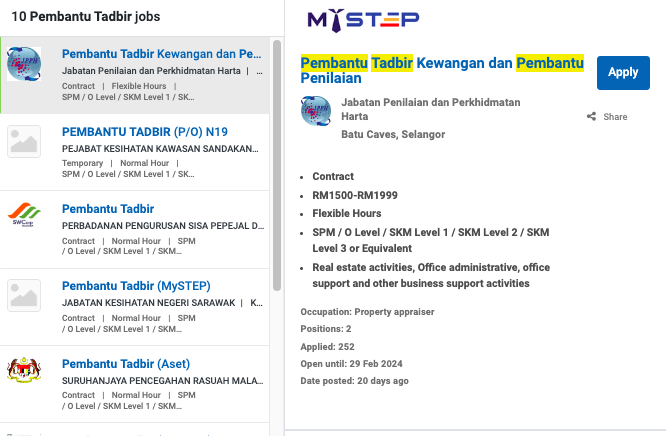Viewport: 666px width, 436px height.
Task: Click the first job listing's company logo
Action: pyautogui.click(x=24, y=64)
